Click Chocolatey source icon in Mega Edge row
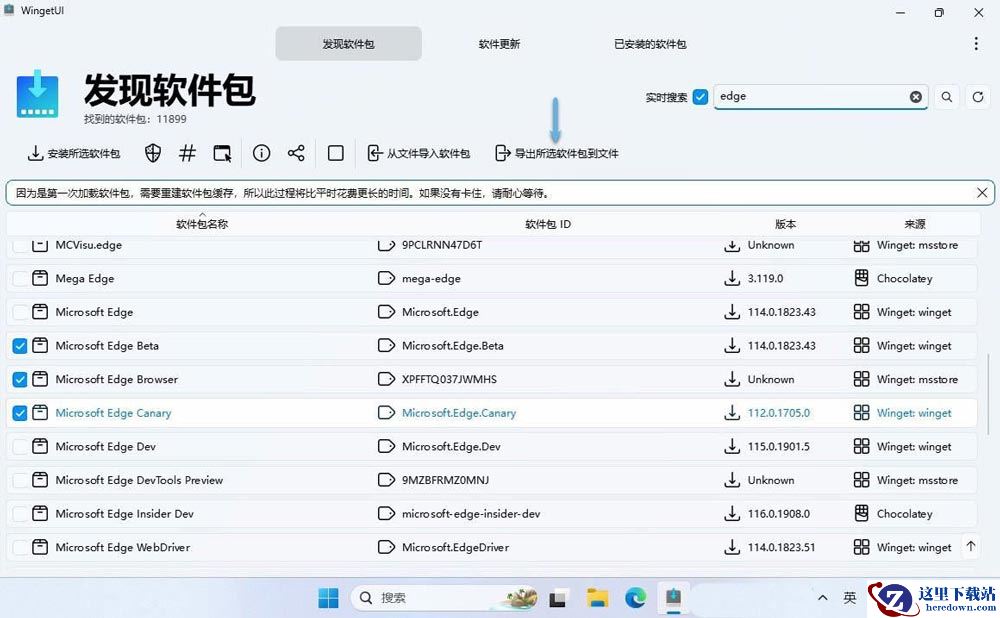This screenshot has width=1000, height=618. (x=862, y=278)
